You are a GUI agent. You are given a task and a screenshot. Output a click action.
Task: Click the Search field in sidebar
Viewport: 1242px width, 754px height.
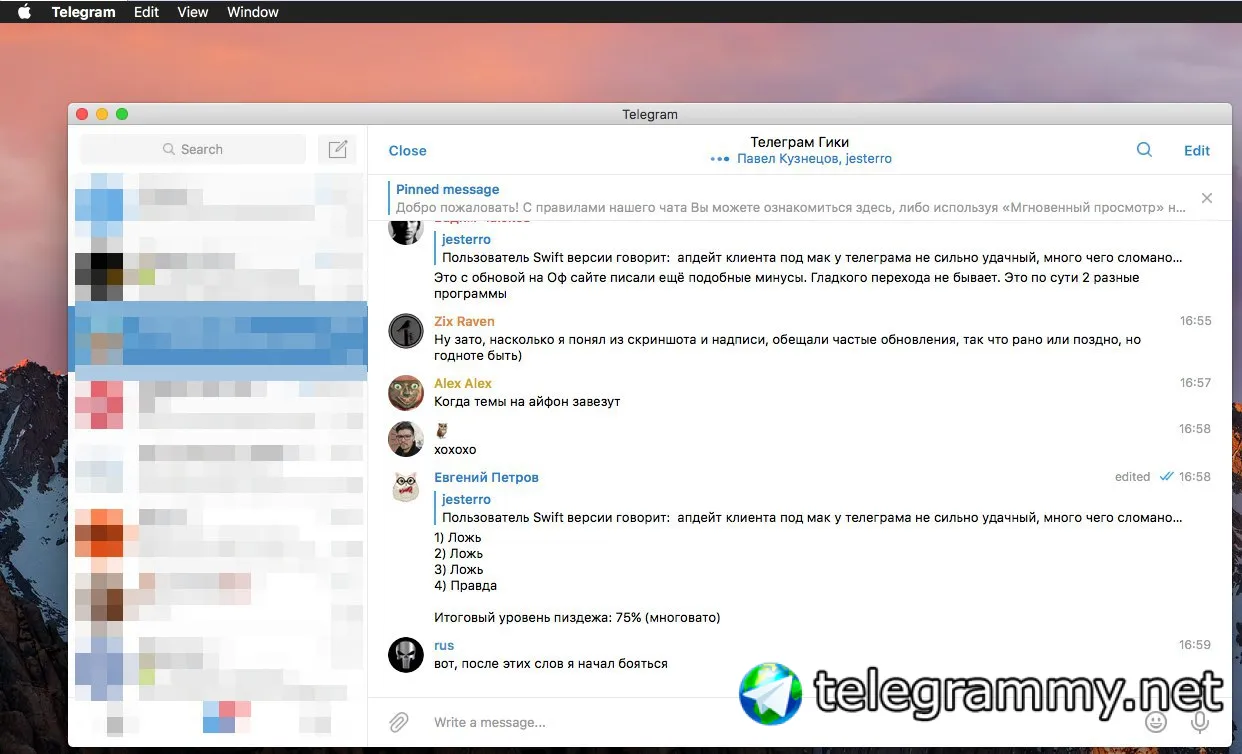193,149
